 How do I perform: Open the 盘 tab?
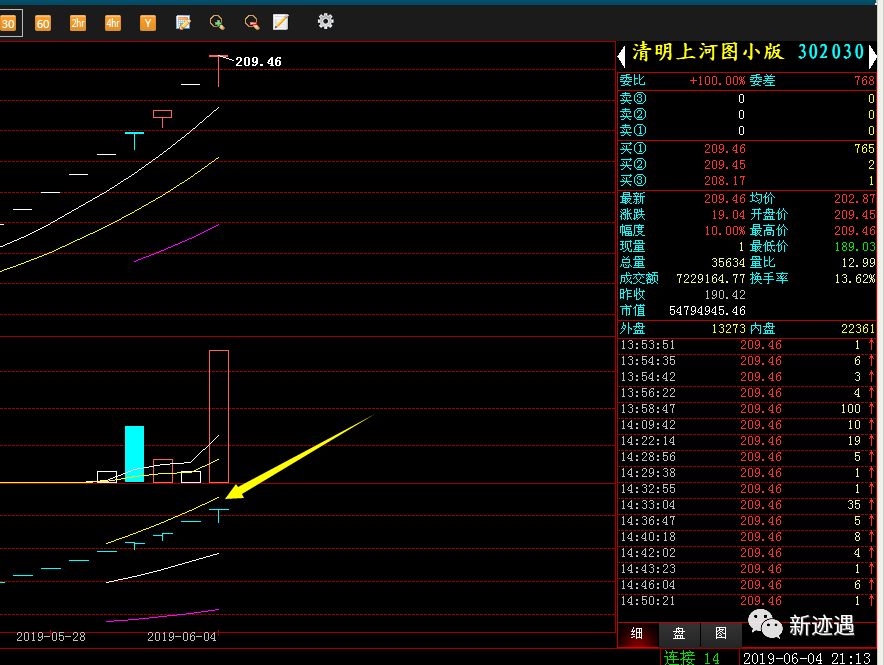[x=679, y=633]
